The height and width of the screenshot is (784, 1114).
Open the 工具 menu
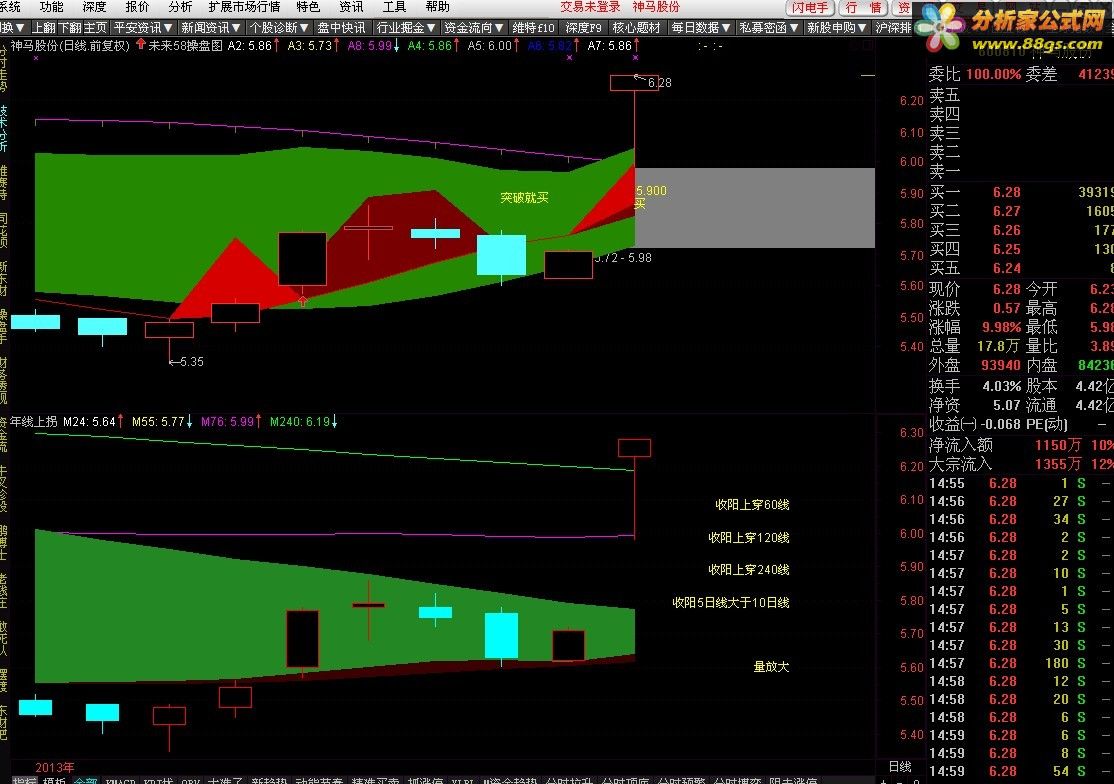(x=394, y=7)
